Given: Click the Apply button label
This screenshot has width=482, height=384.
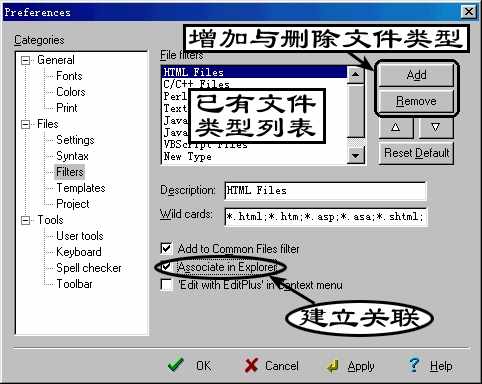Looking at the screenshot, I should 361,366.
